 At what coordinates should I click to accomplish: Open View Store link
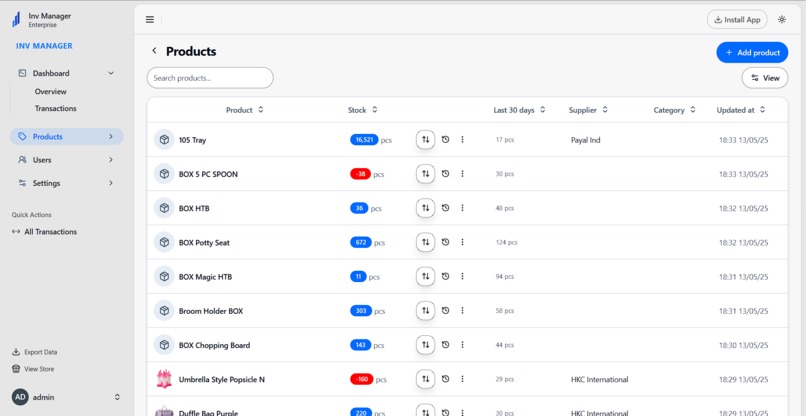click(x=33, y=369)
